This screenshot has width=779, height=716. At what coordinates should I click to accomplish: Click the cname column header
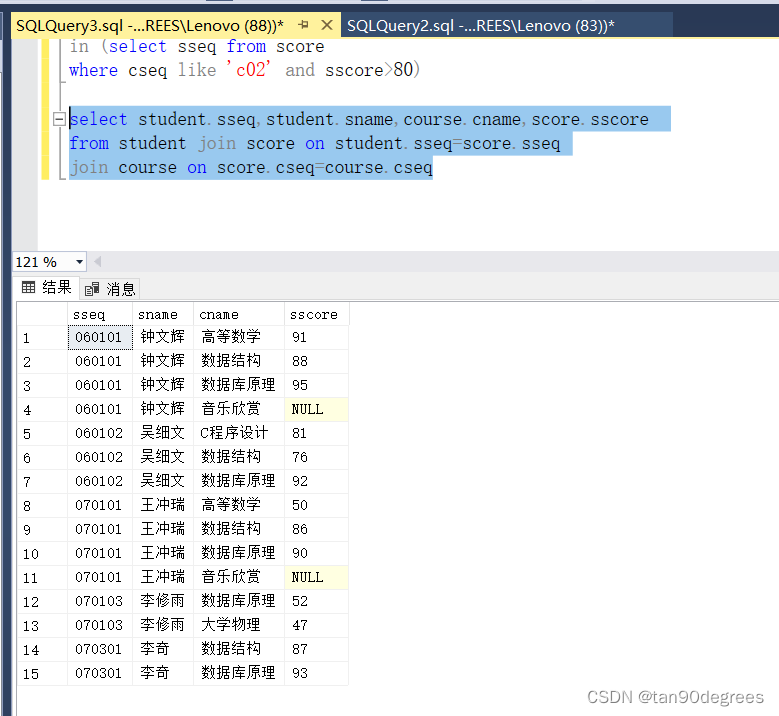point(239,315)
